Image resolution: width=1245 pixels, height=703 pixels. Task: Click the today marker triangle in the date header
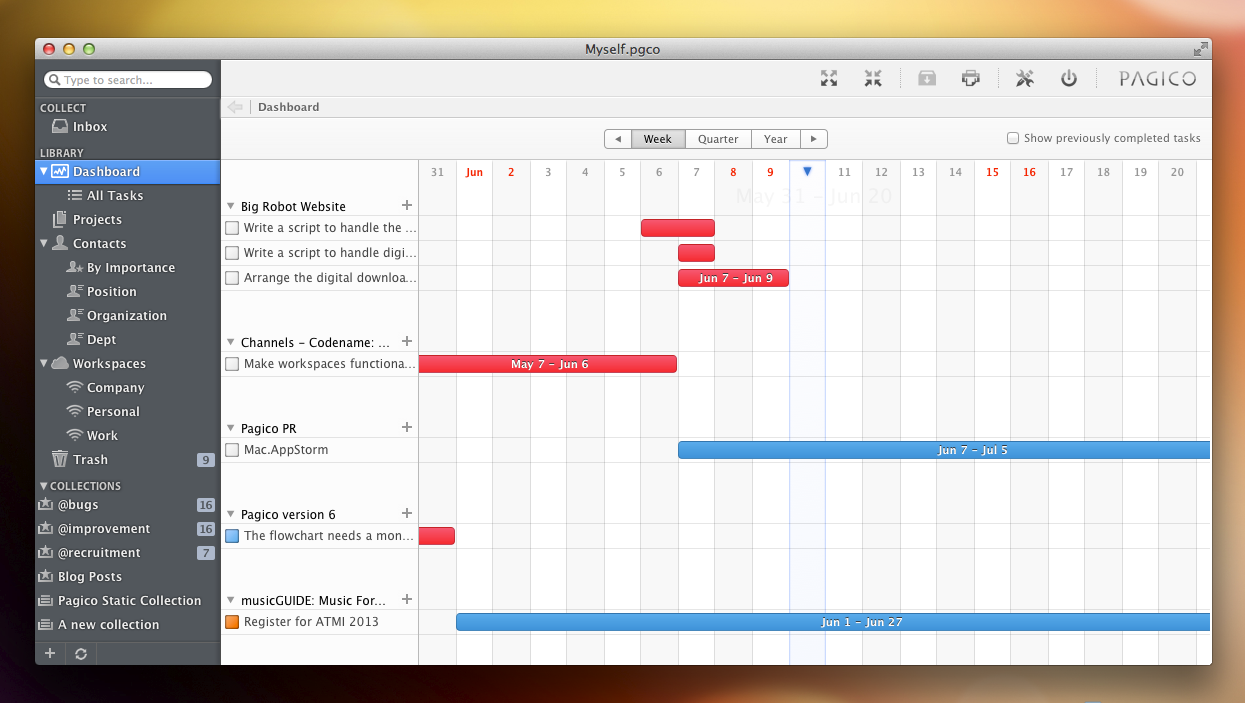click(807, 171)
